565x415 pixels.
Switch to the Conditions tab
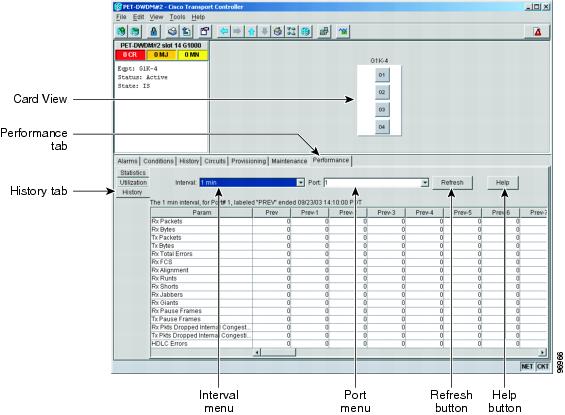158,161
